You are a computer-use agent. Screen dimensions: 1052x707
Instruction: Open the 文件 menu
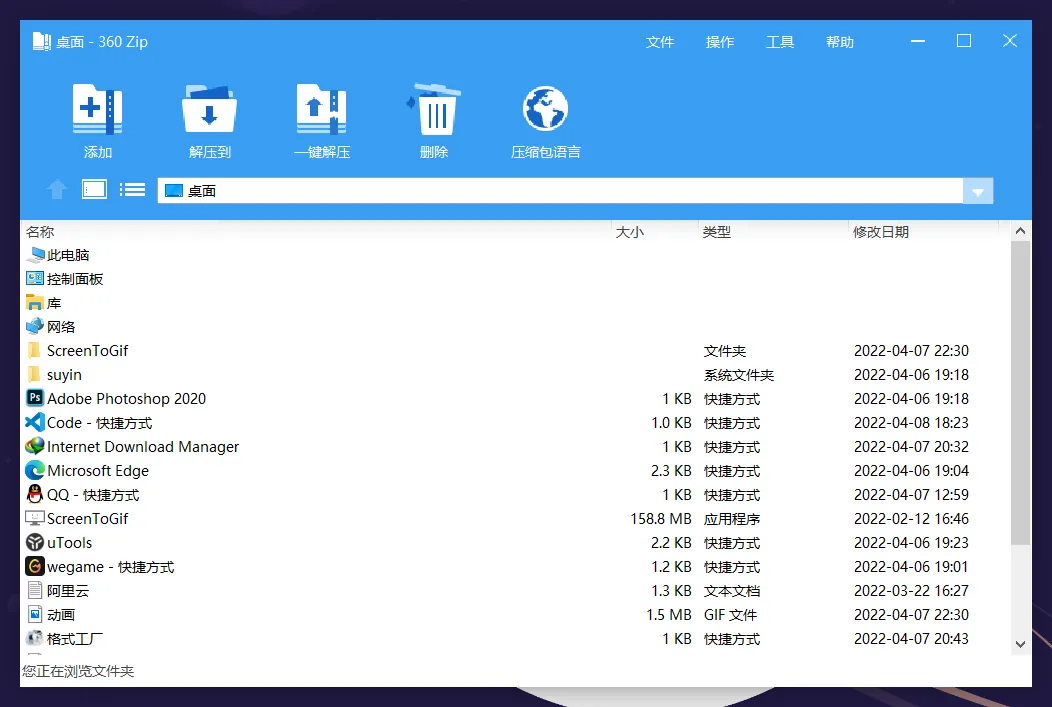(x=660, y=42)
